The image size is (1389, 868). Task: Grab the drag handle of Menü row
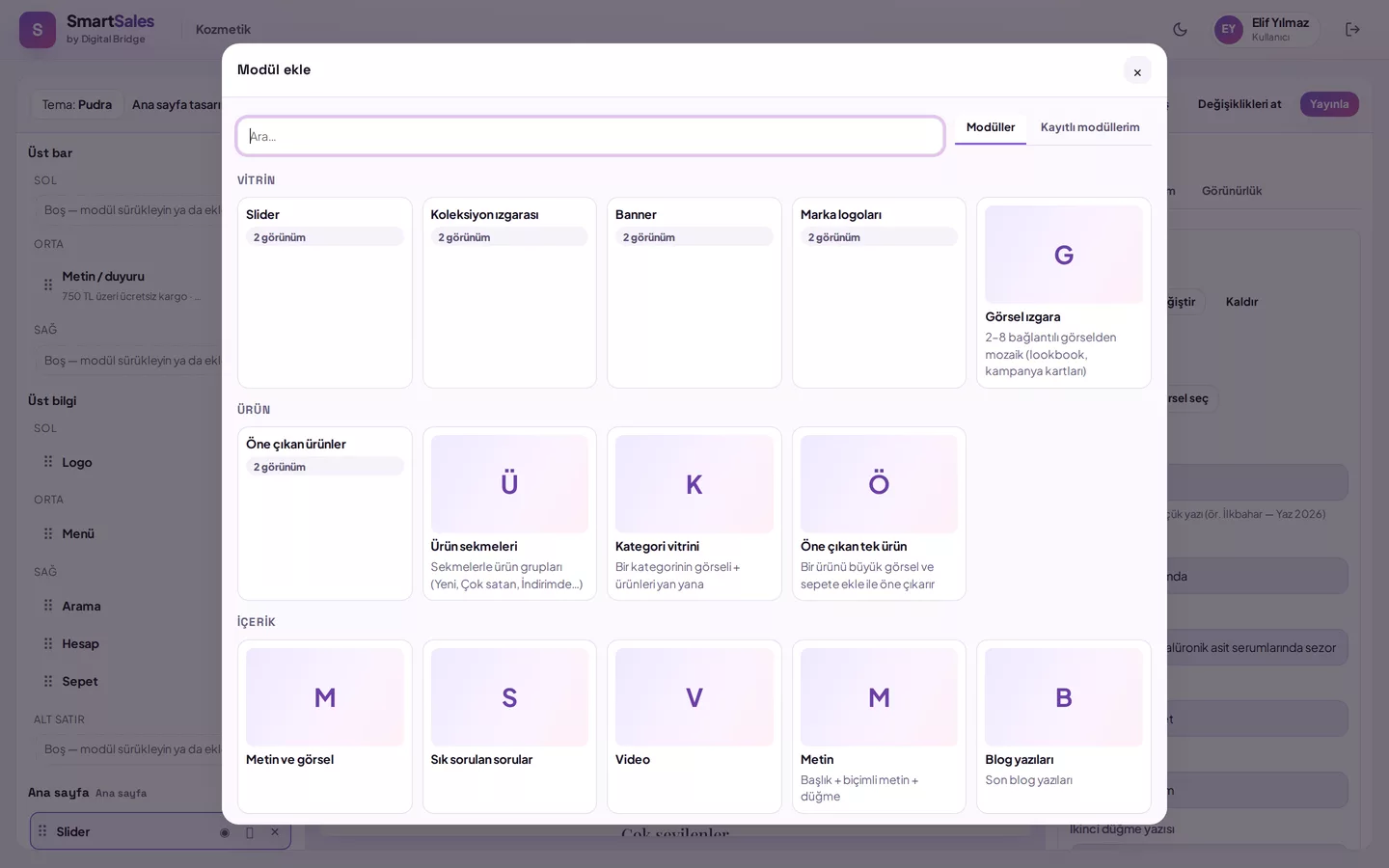48,533
